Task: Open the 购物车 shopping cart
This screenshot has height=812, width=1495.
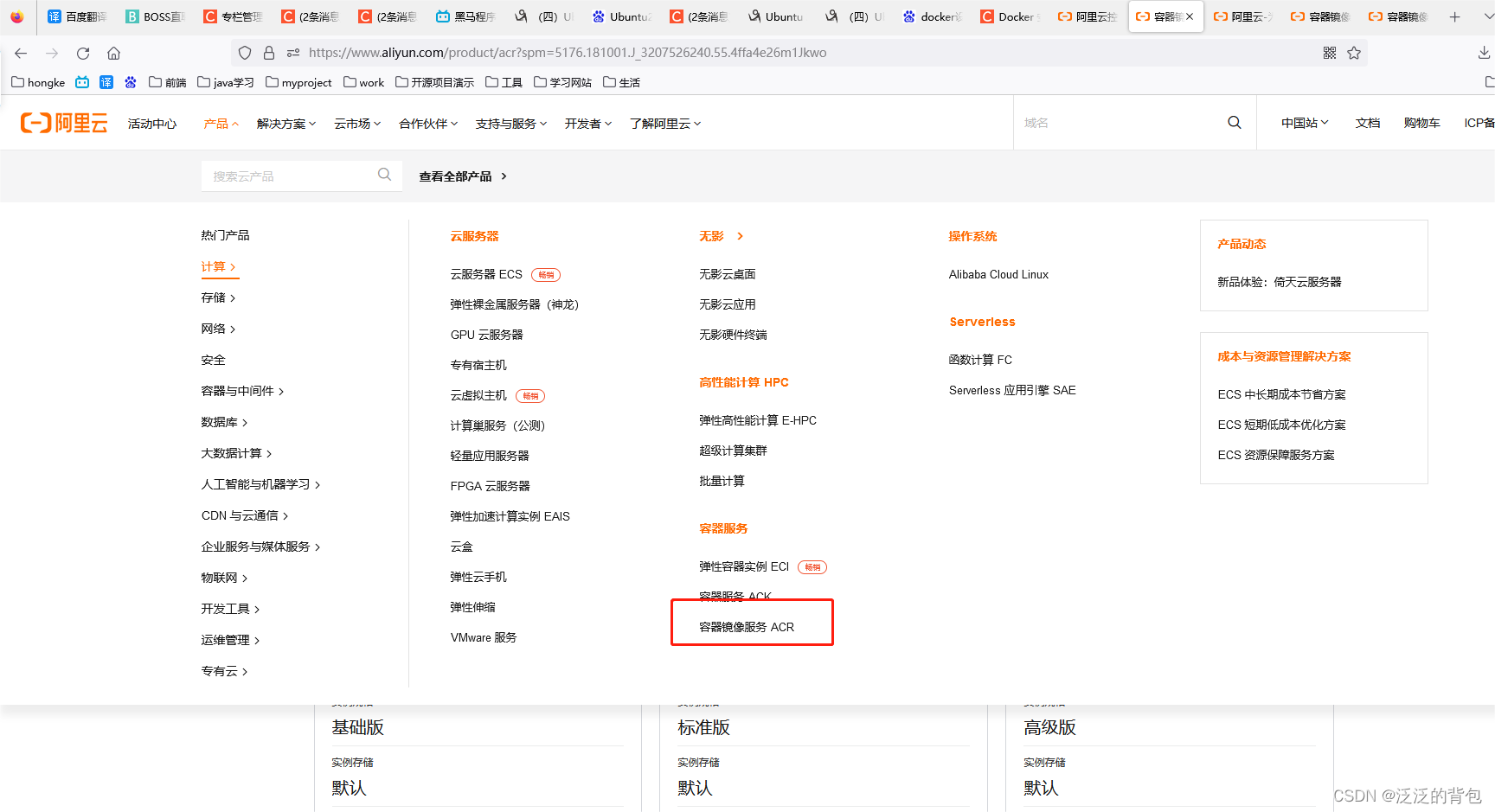Action: [1421, 122]
